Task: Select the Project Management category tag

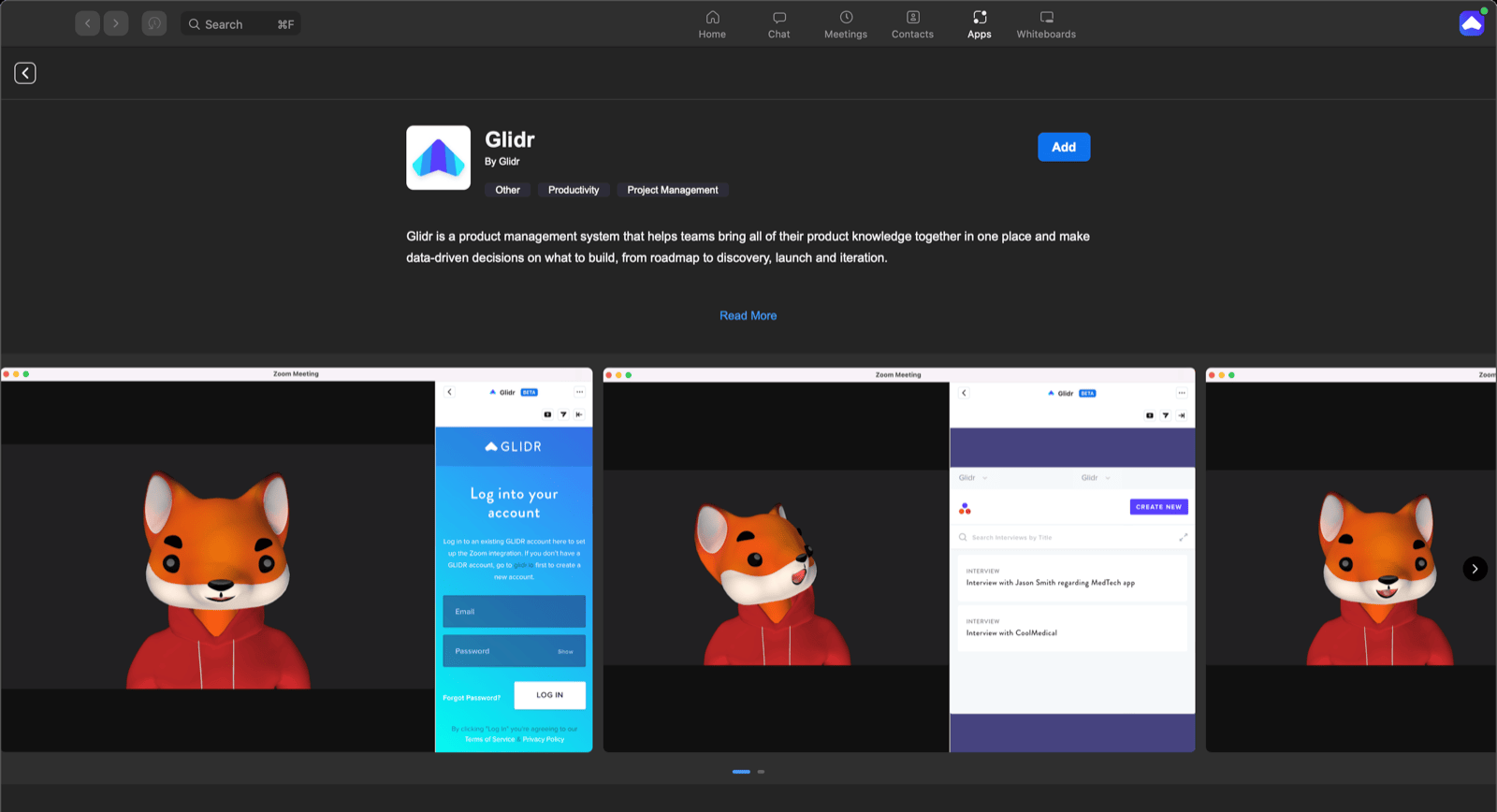Action: (x=673, y=190)
